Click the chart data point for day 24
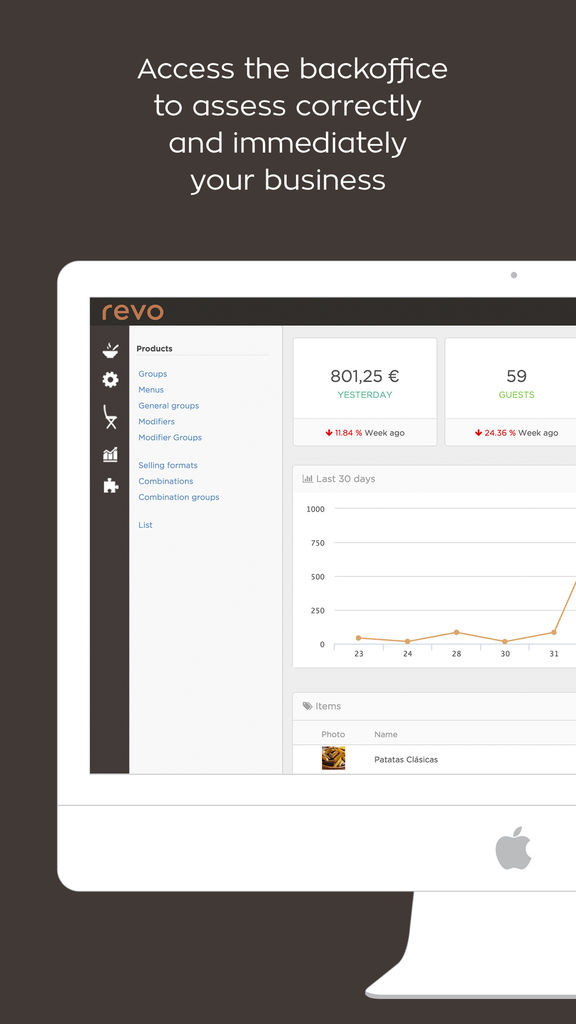This screenshot has width=576, height=1024. (408, 641)
